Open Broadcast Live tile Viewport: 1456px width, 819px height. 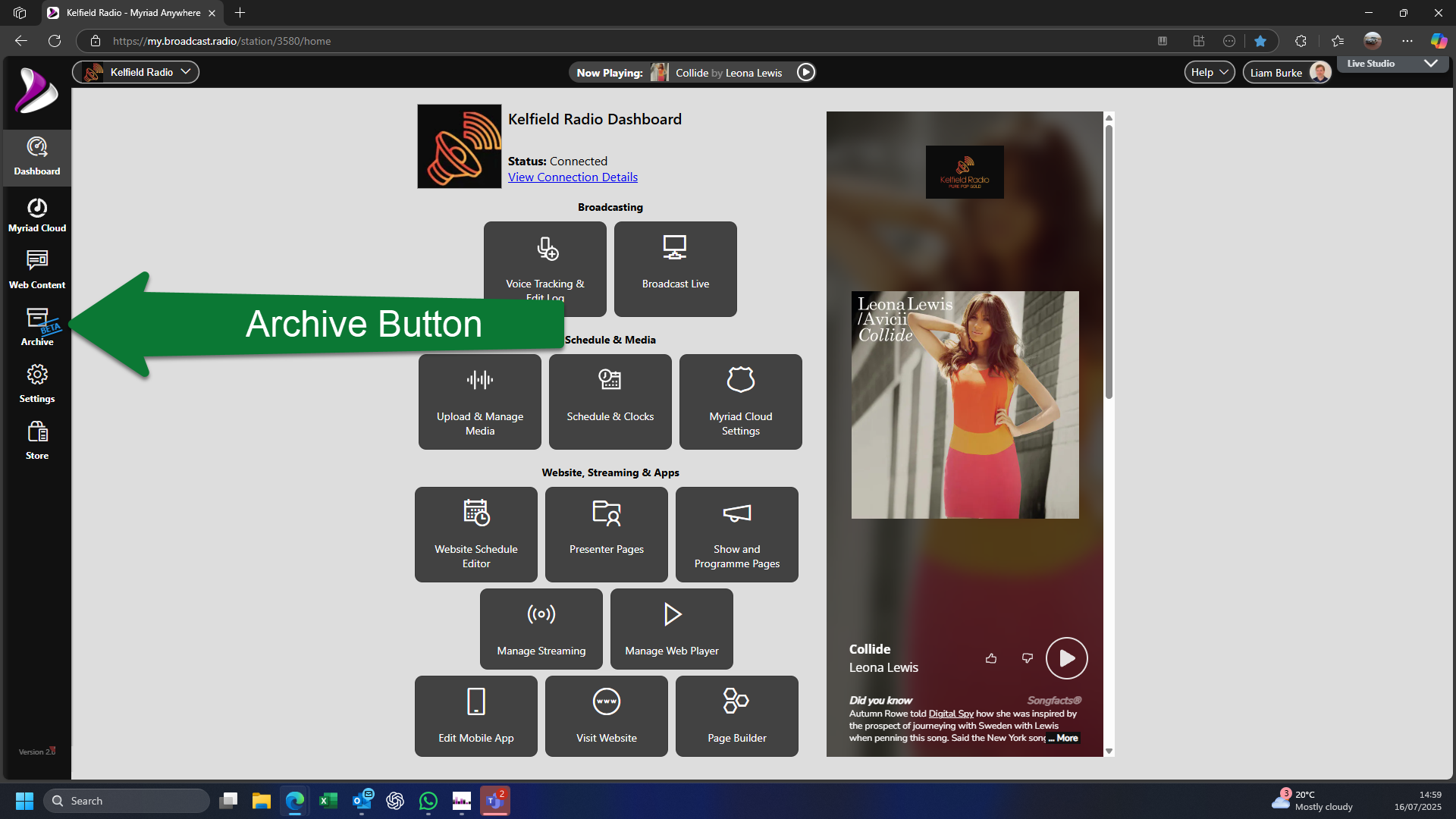pyautogui.click(x=675, y=268)
